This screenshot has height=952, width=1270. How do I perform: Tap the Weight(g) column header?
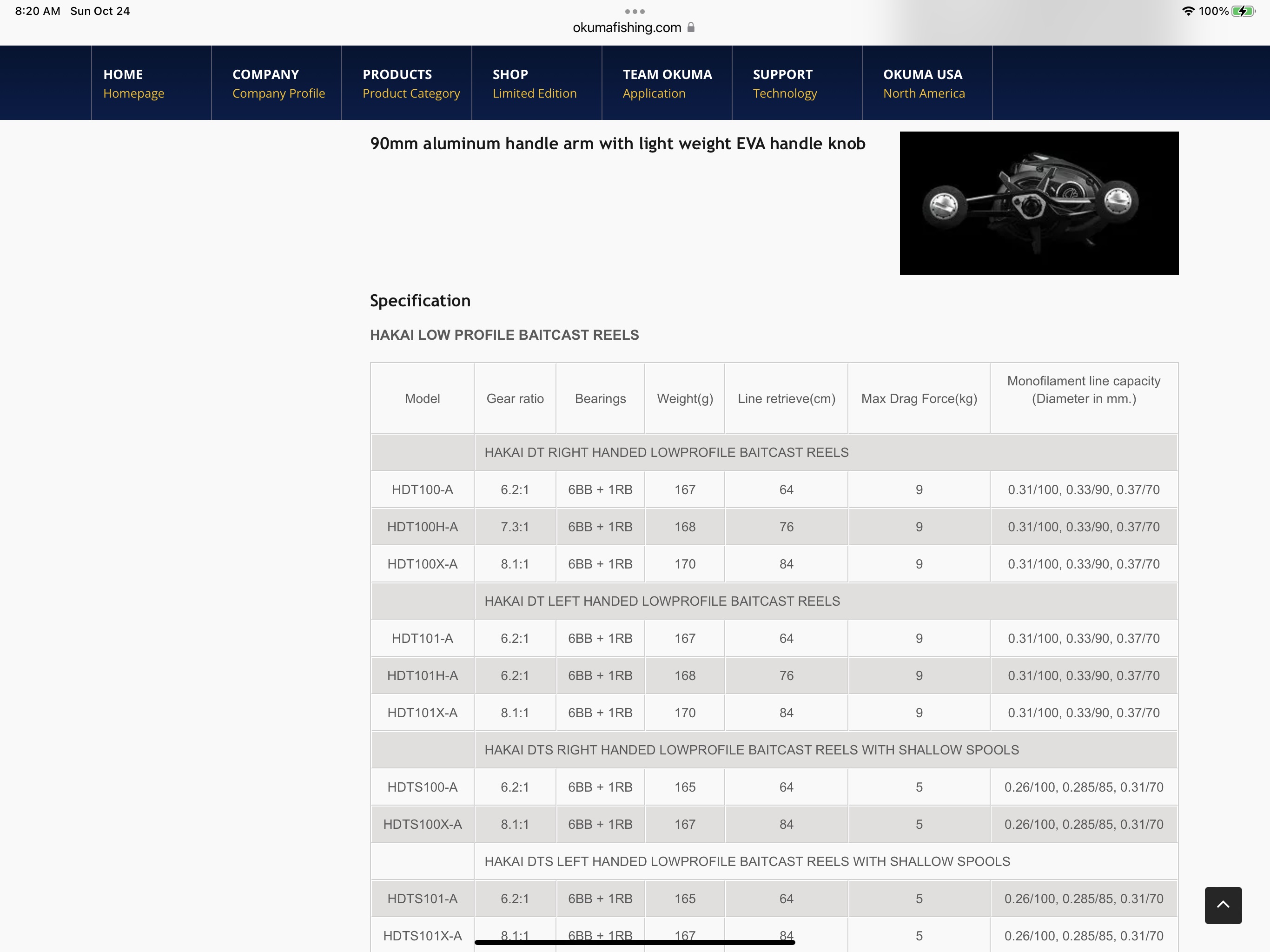(684, 398)
